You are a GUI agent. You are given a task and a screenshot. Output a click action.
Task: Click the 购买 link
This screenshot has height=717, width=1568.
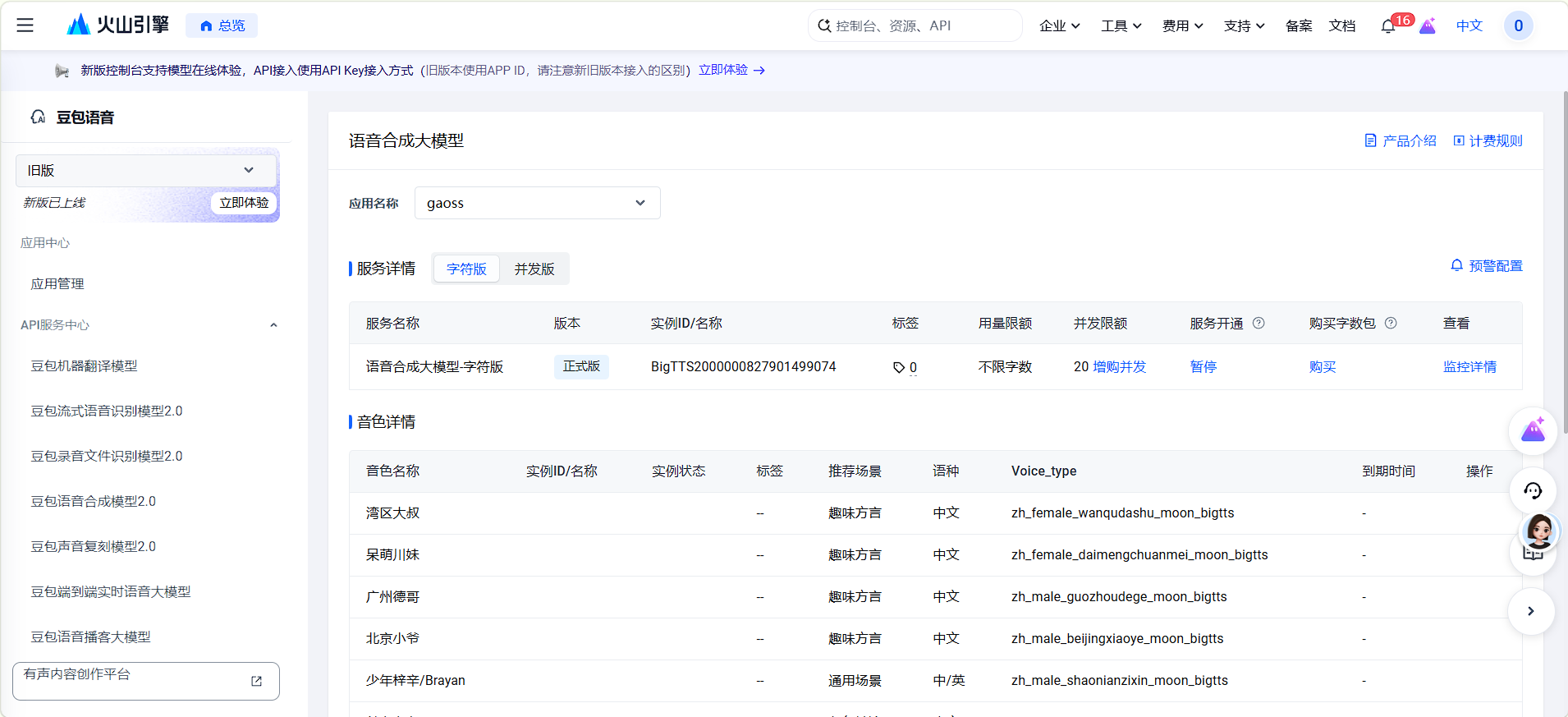[x=1323, y=366]
